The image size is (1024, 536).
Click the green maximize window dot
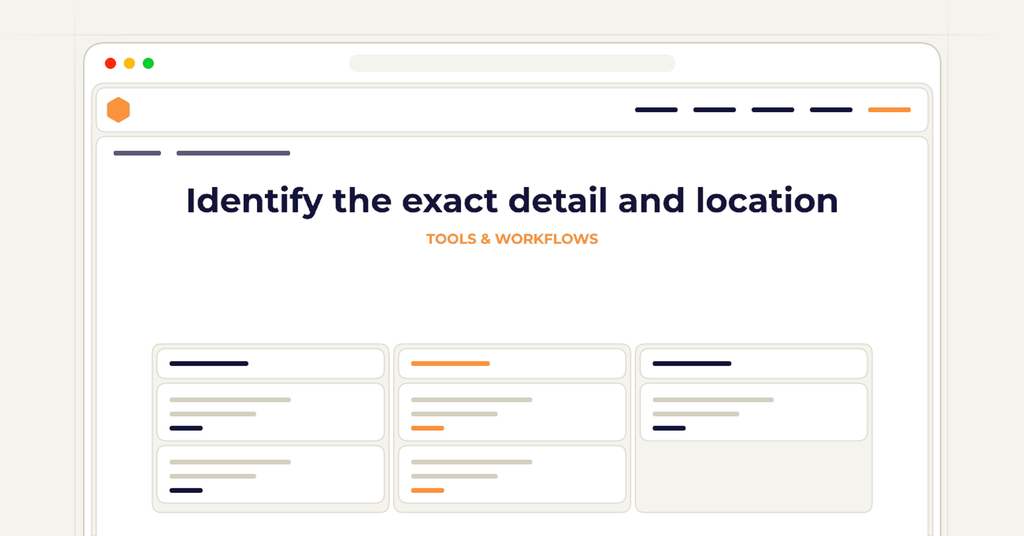148,63
